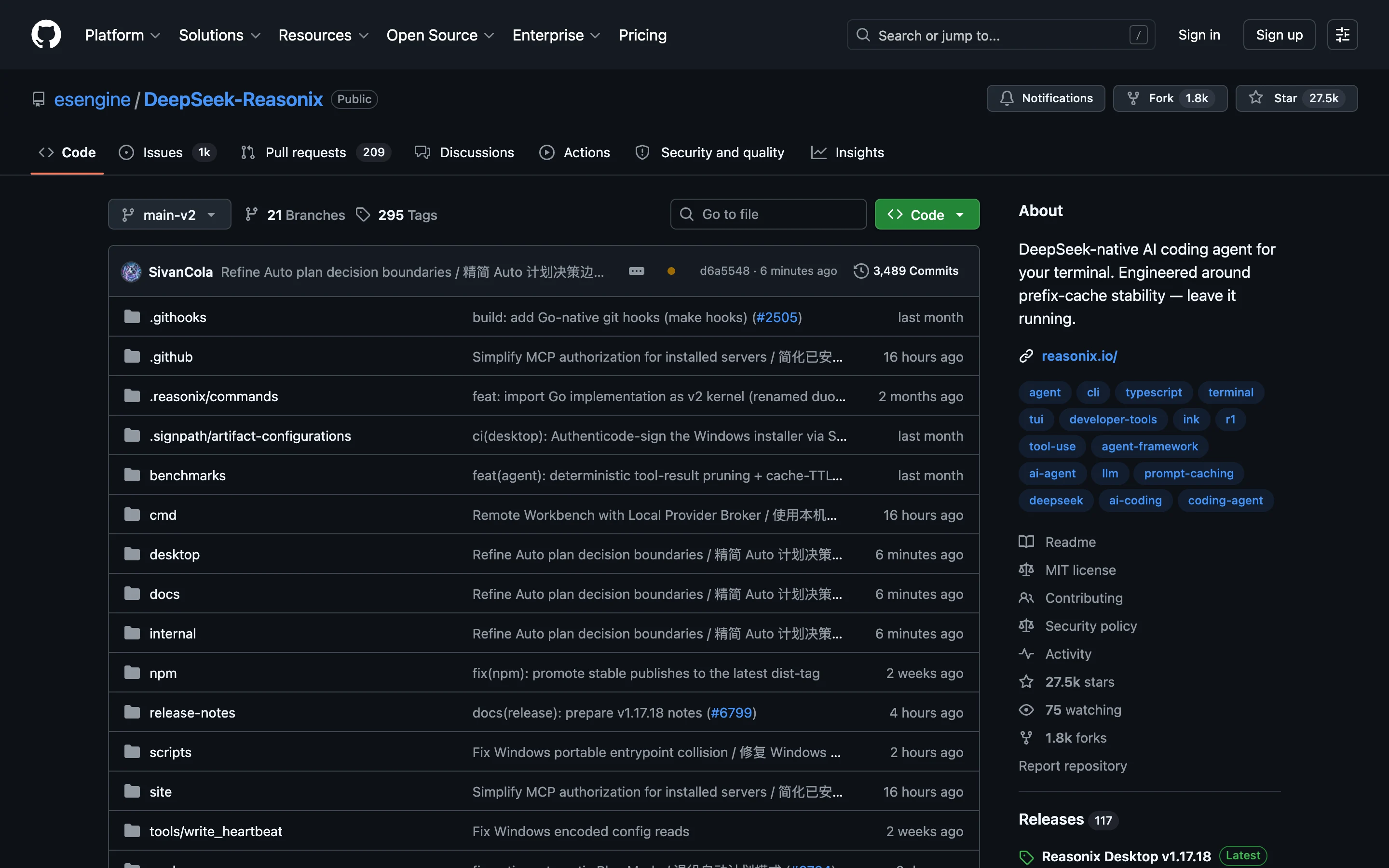This screenshot has width=1389, height=868.
Task: Open the Pricing page
Action: tap(642, 35)
